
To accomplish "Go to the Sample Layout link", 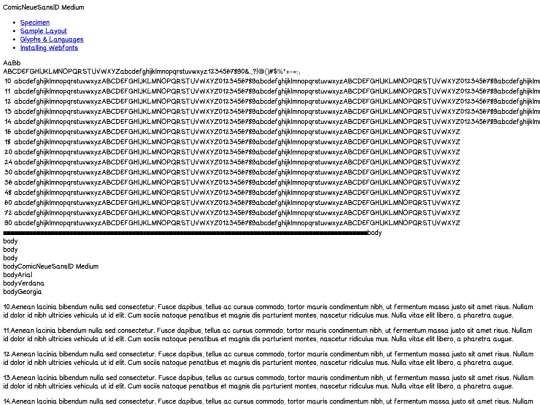I will click(x=43, y=31).
